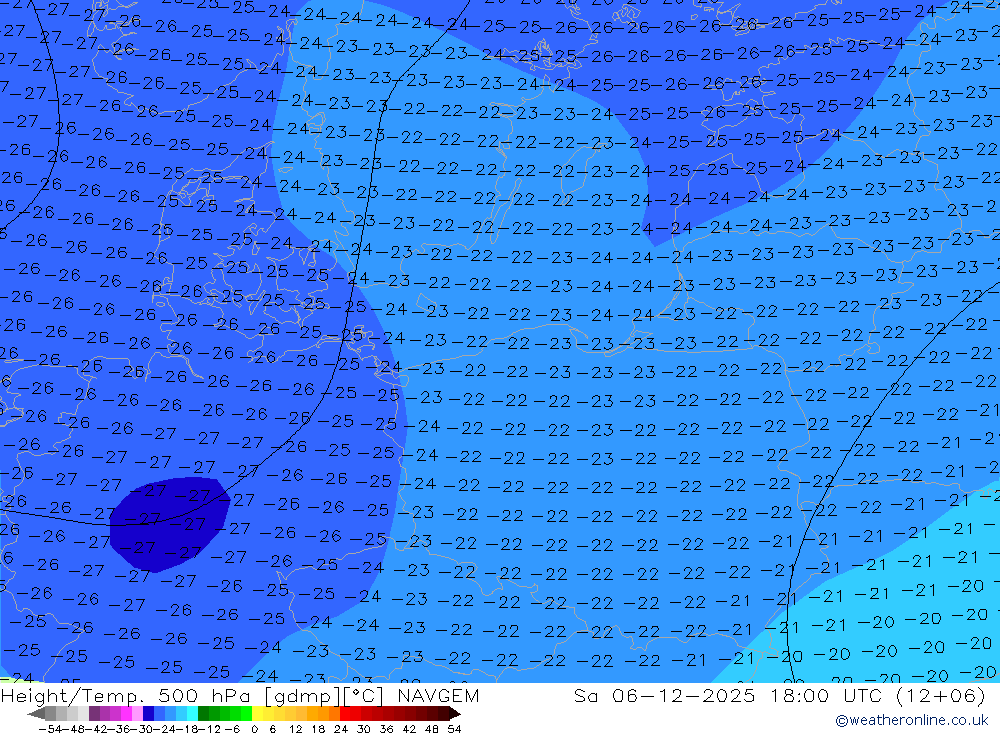The height and width of the screenshot is (733, 1000).
Task: Pick the darkest green legend swatch
Action: coord(203,713)
